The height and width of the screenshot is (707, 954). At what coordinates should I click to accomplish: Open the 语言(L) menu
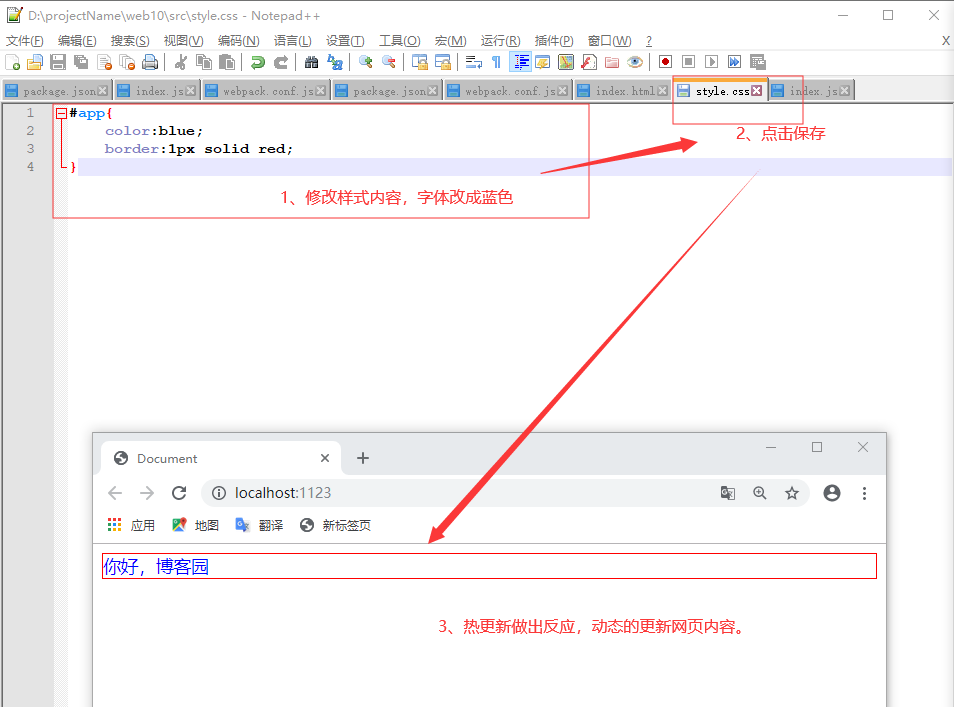[x=293, y=41]
